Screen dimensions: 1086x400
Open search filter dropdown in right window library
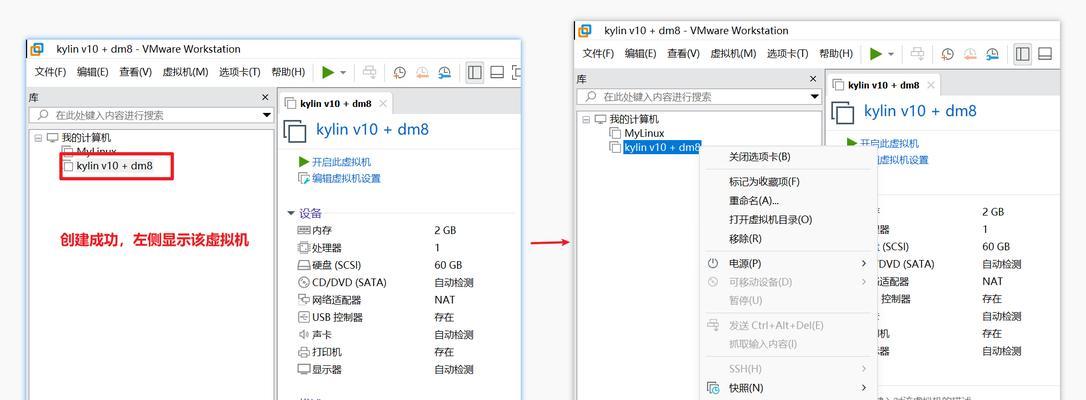pos(815,97)
